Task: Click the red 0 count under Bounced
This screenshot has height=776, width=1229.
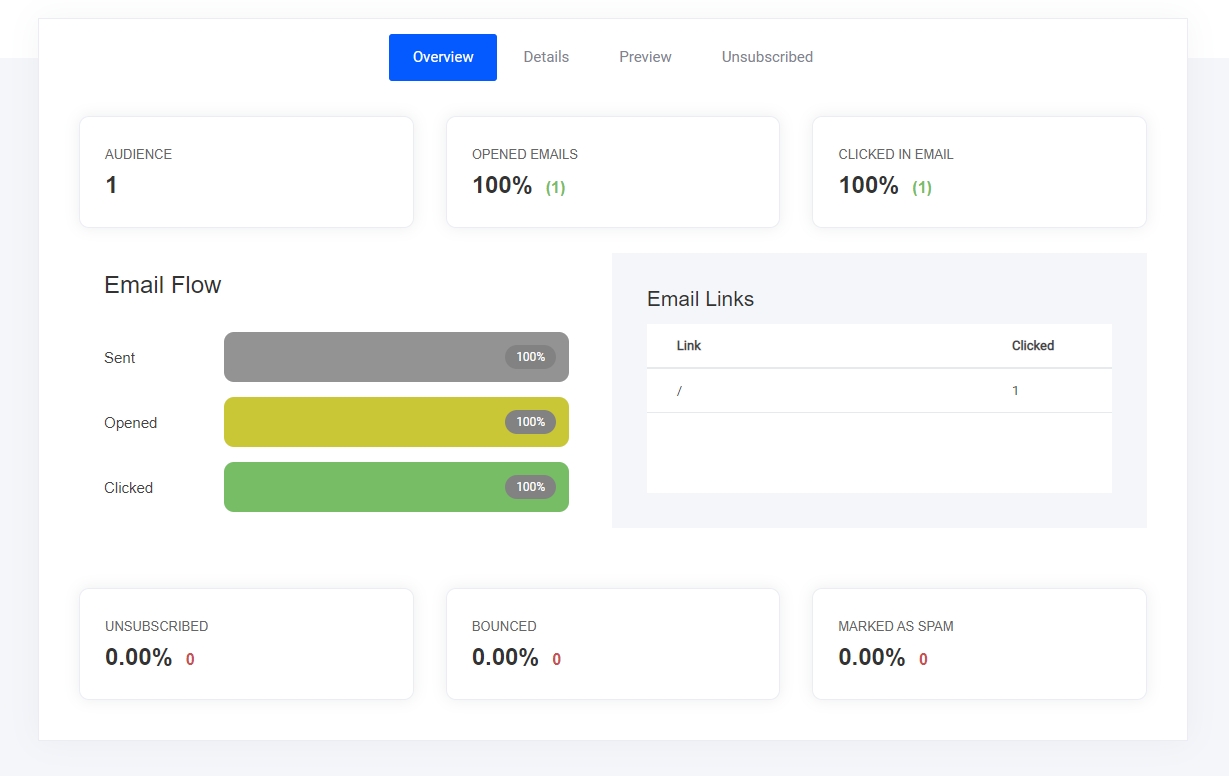Action: [556, 660]
